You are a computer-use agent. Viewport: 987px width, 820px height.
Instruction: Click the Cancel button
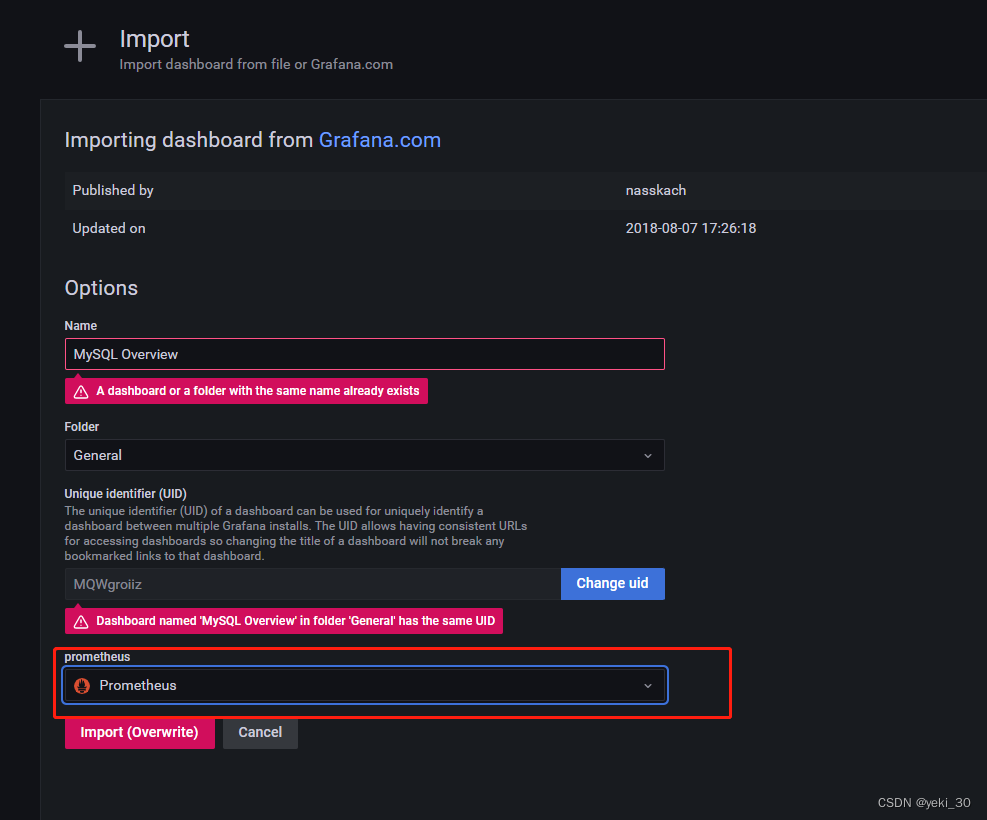pyautogui.click(x=260, y=733)
